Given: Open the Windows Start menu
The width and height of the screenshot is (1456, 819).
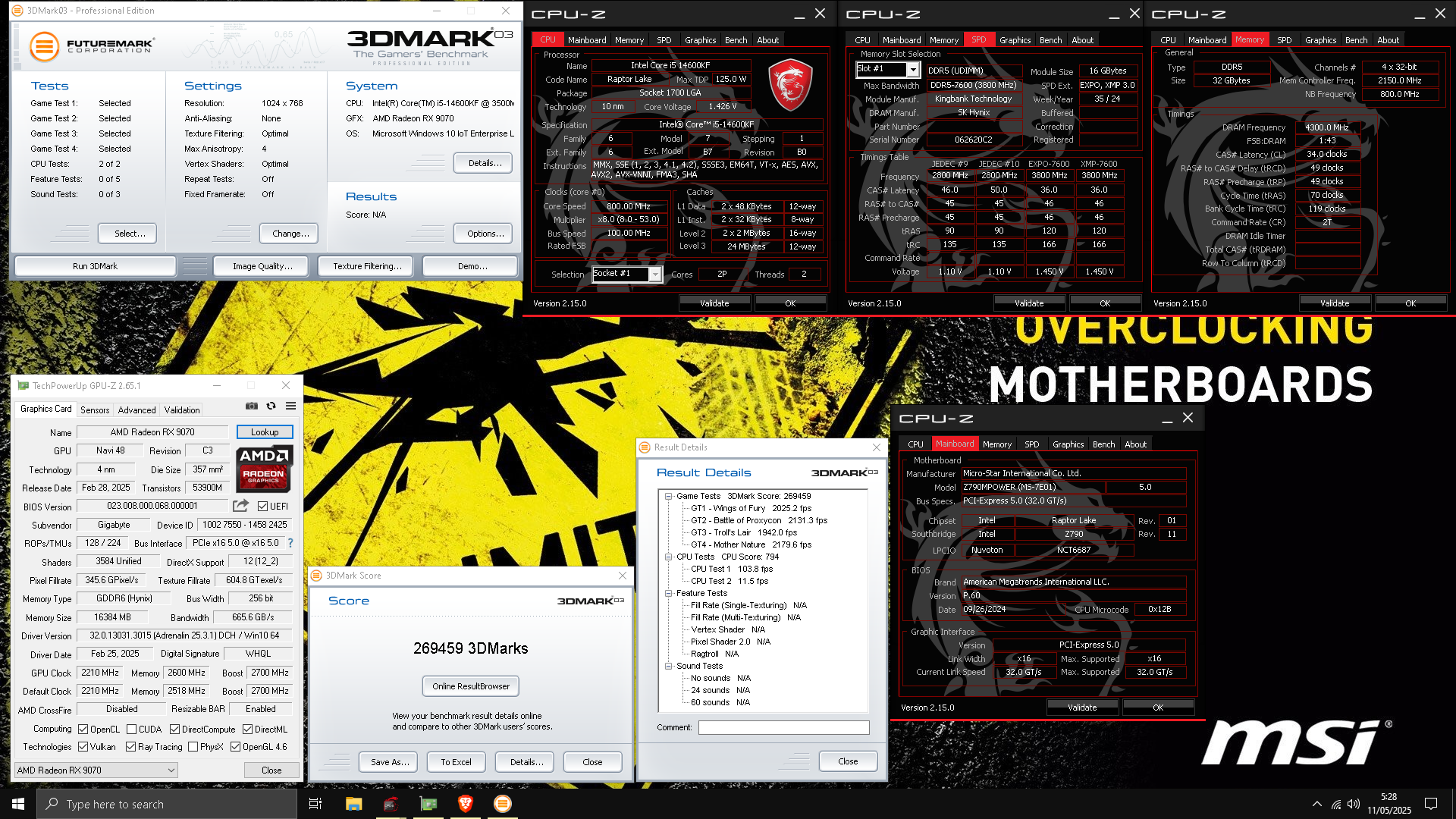Looking at the screenshot, I should point(18,804).
